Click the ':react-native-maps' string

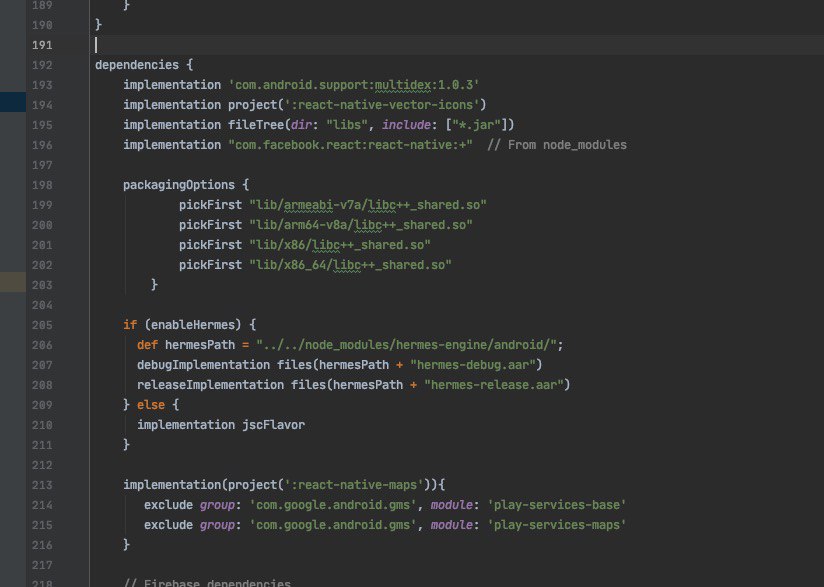(354, 485)
